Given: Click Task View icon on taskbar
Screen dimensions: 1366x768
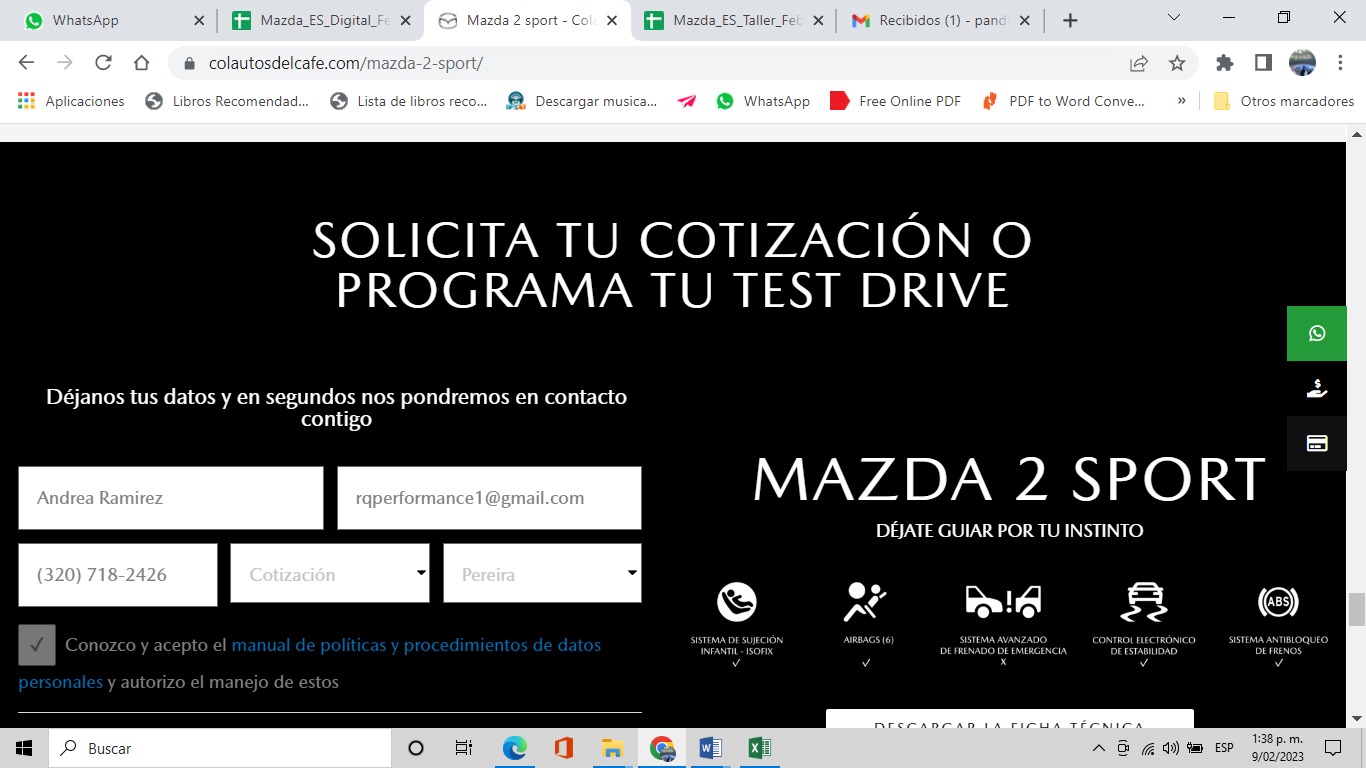Looking at the screenshot, I should coord(464,748).
